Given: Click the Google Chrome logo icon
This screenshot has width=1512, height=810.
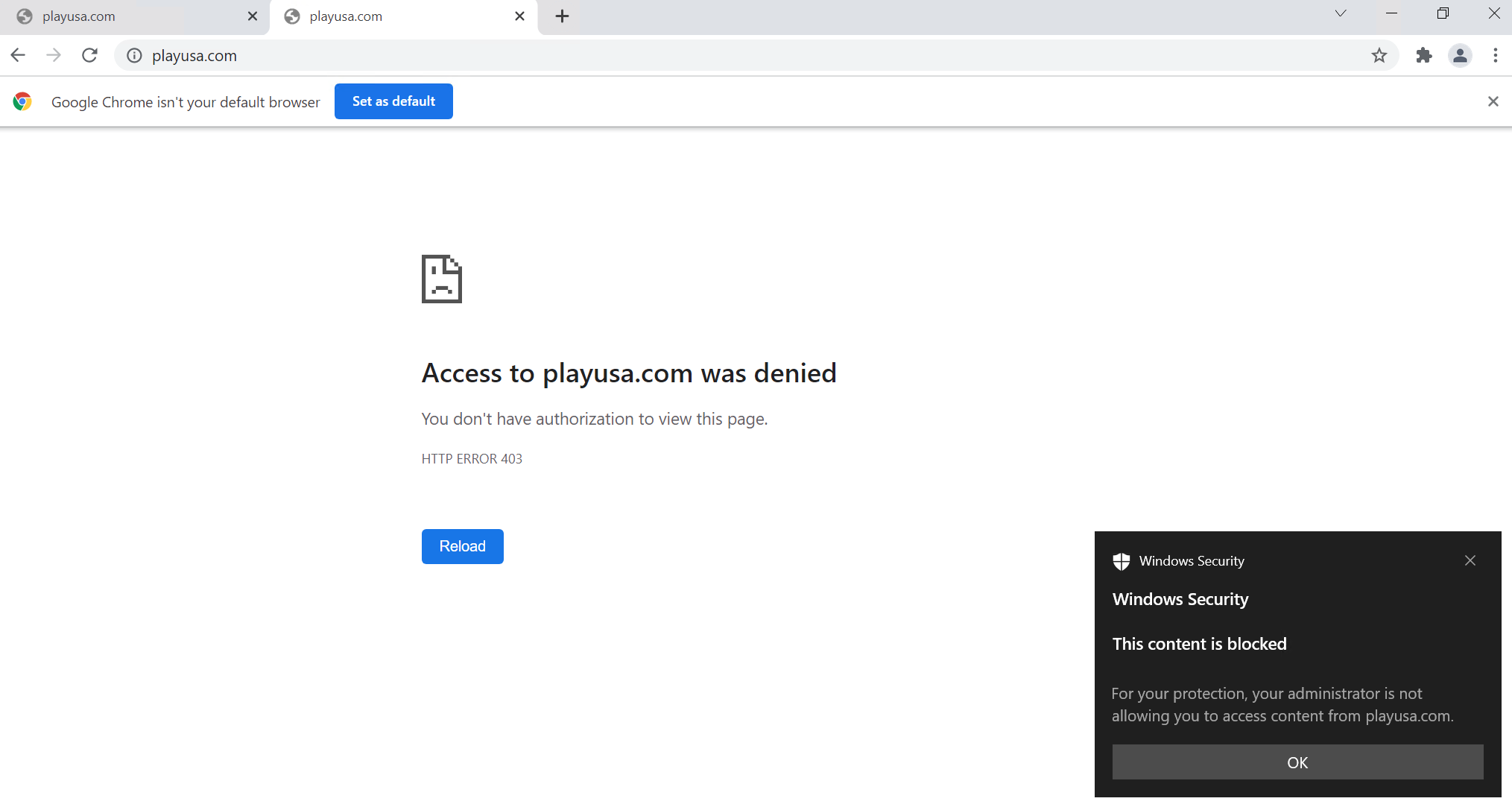Looking at the screenshot, I should 23,101.
